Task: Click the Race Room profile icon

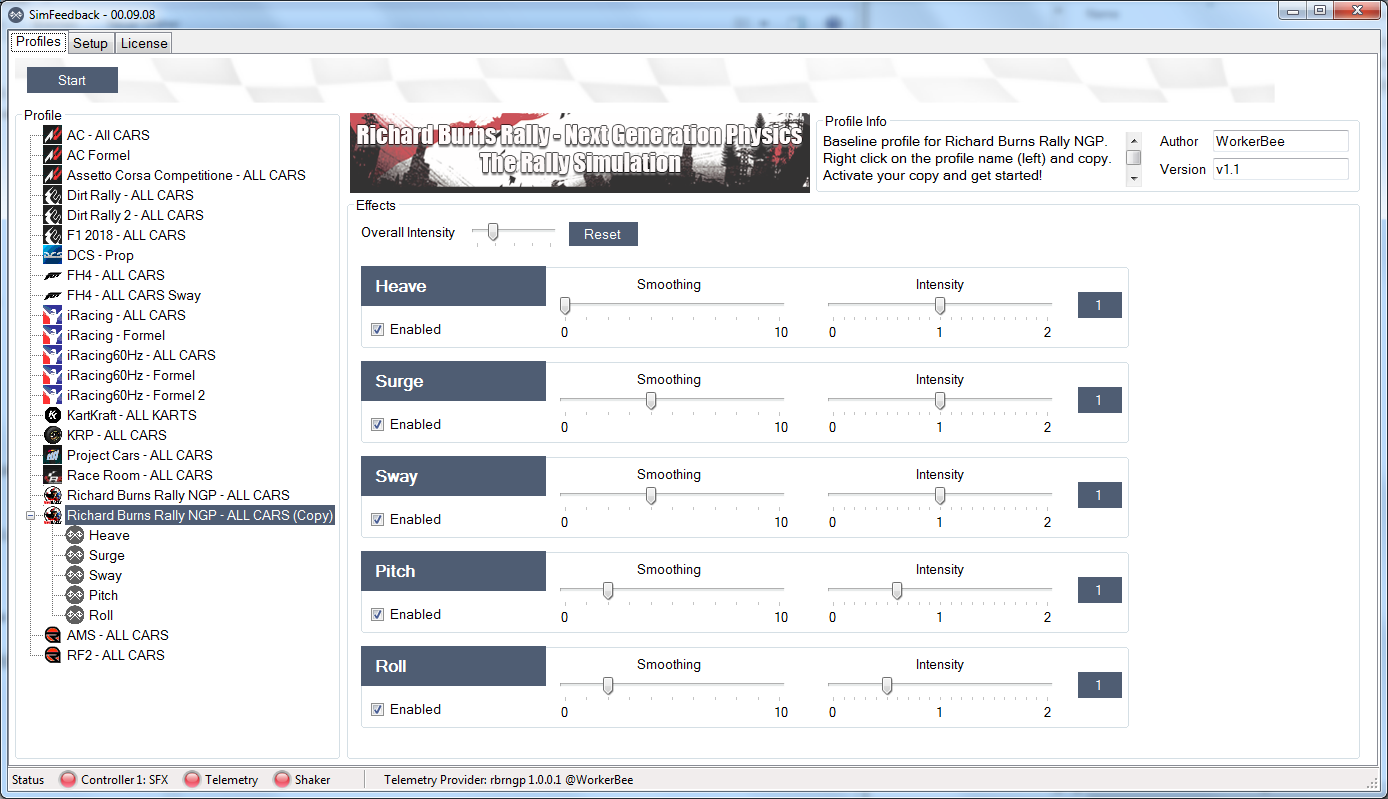Action: (53, 475)
